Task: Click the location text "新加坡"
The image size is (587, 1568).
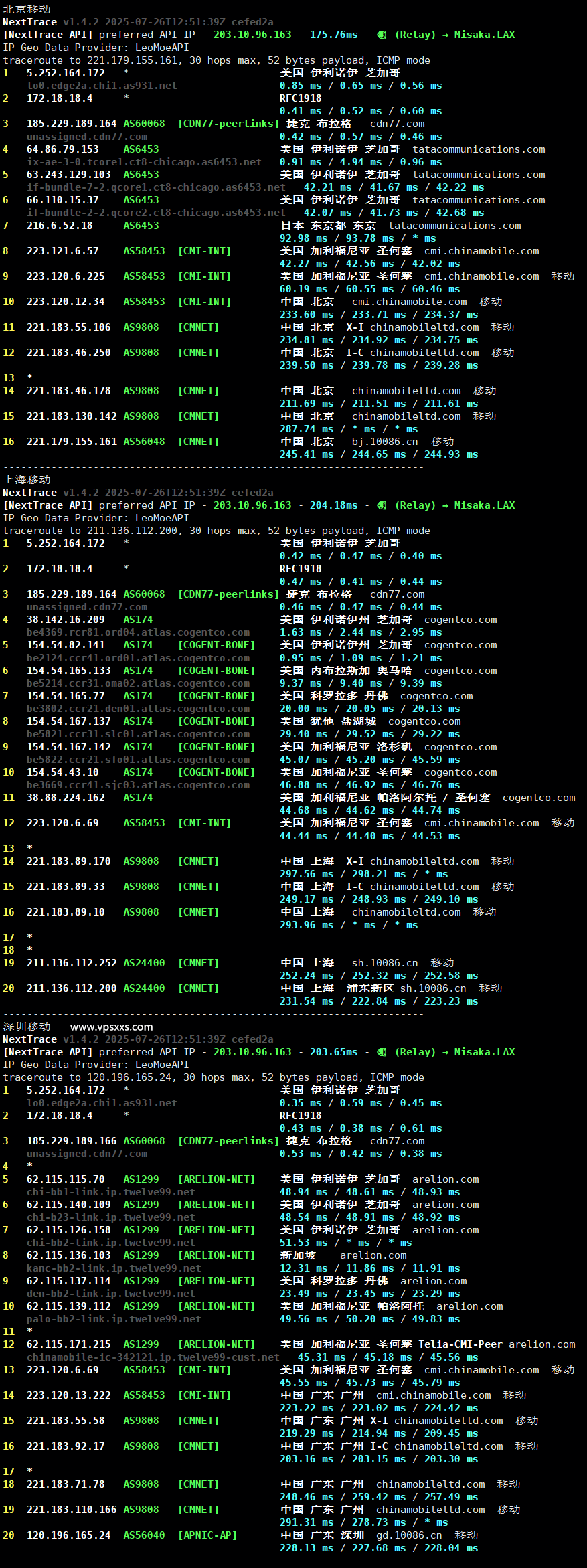Action: (x=298, y=1255)
